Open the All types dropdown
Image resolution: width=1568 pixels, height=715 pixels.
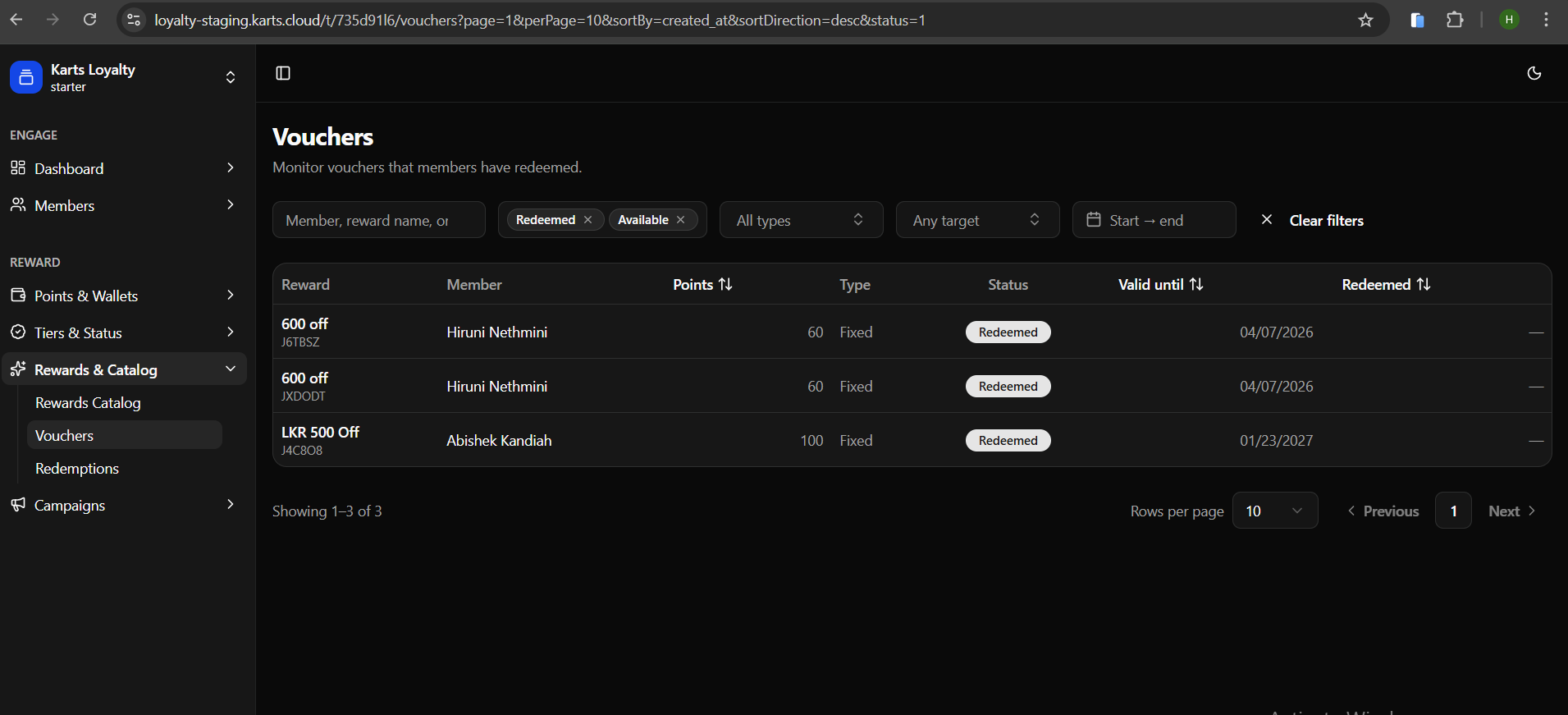tap(801, 220)
